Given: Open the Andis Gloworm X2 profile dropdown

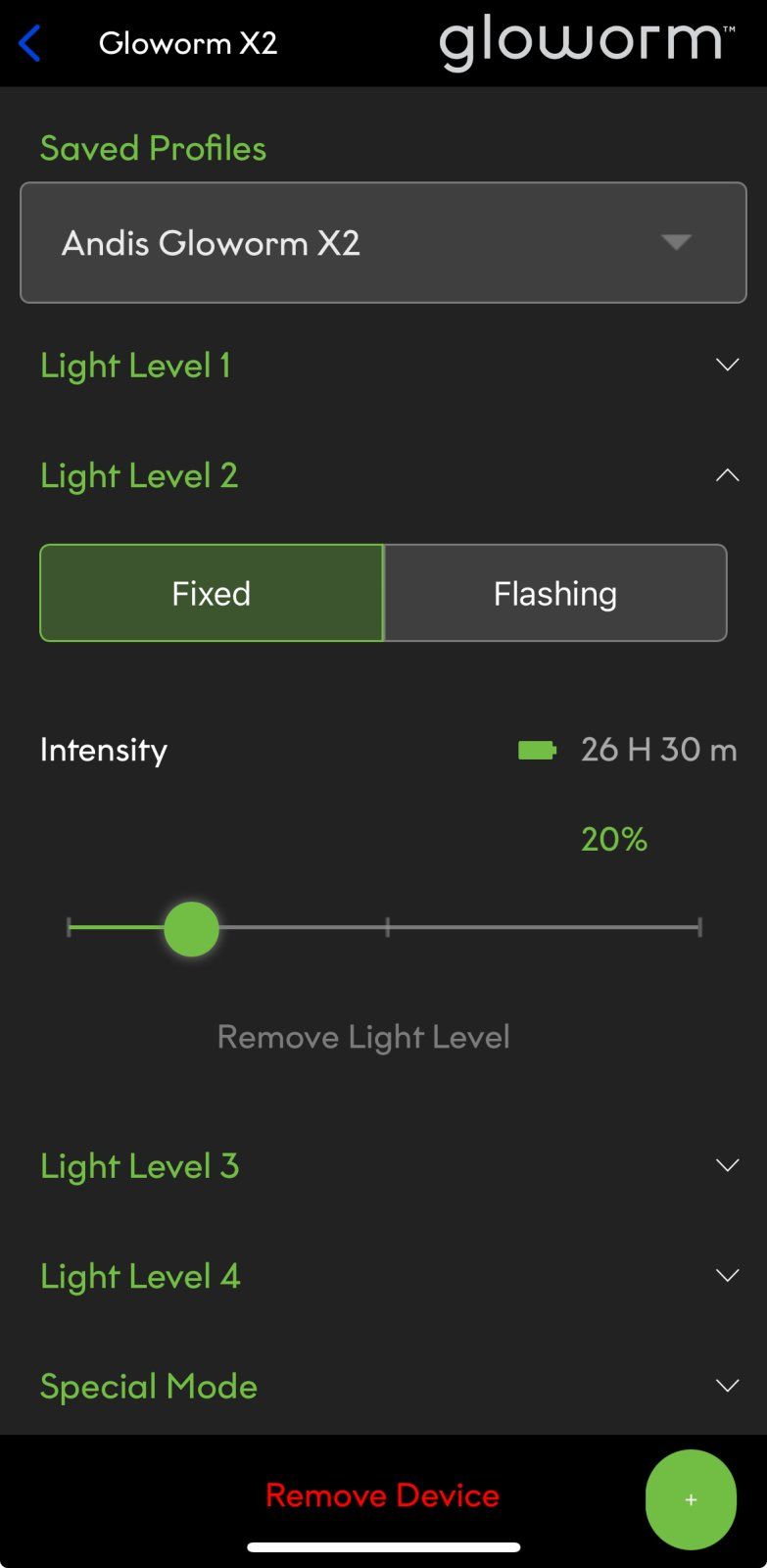Looking at the screenshot, I should (x=383, y=242).
